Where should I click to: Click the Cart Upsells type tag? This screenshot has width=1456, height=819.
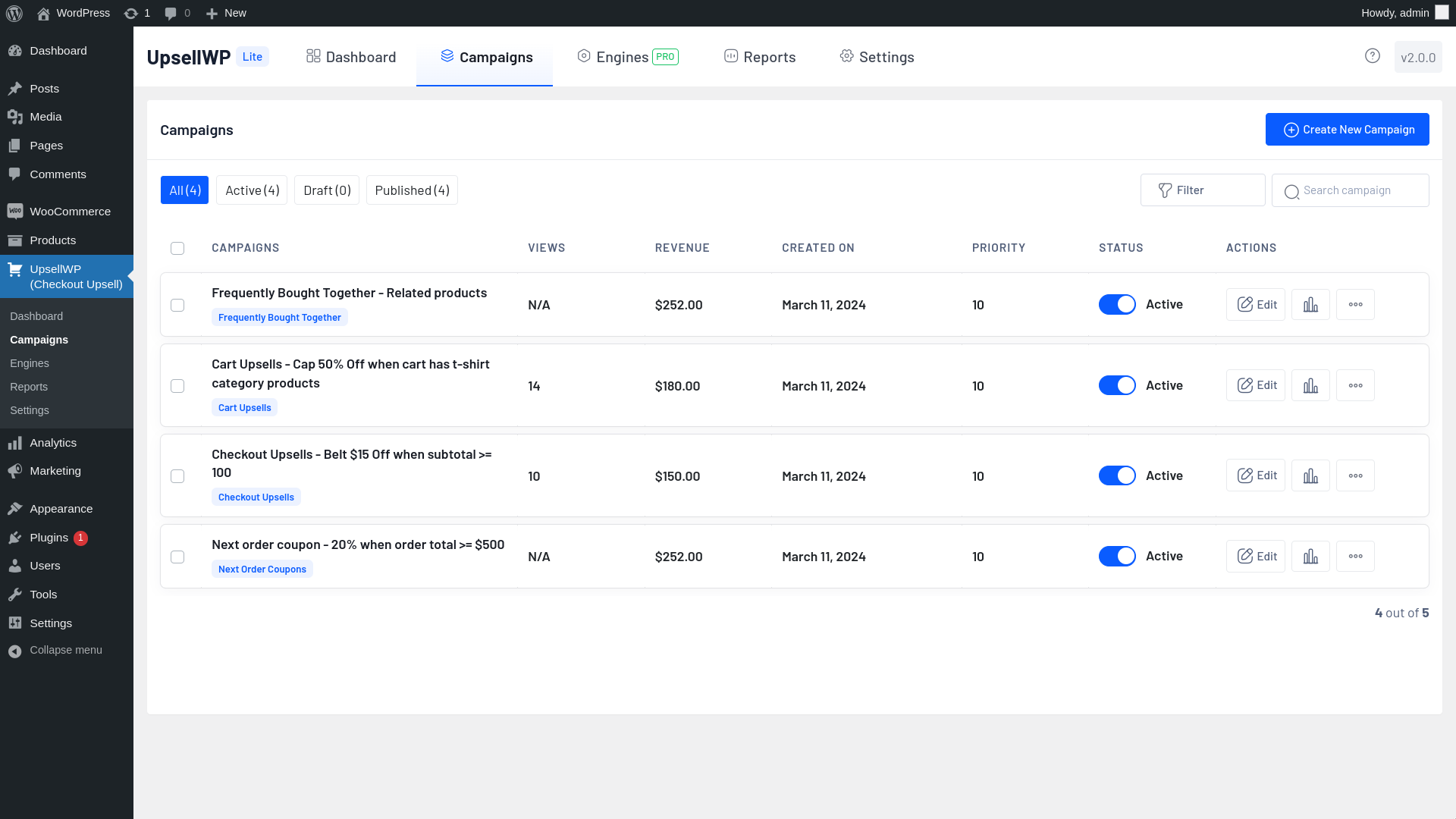[244, 408]
